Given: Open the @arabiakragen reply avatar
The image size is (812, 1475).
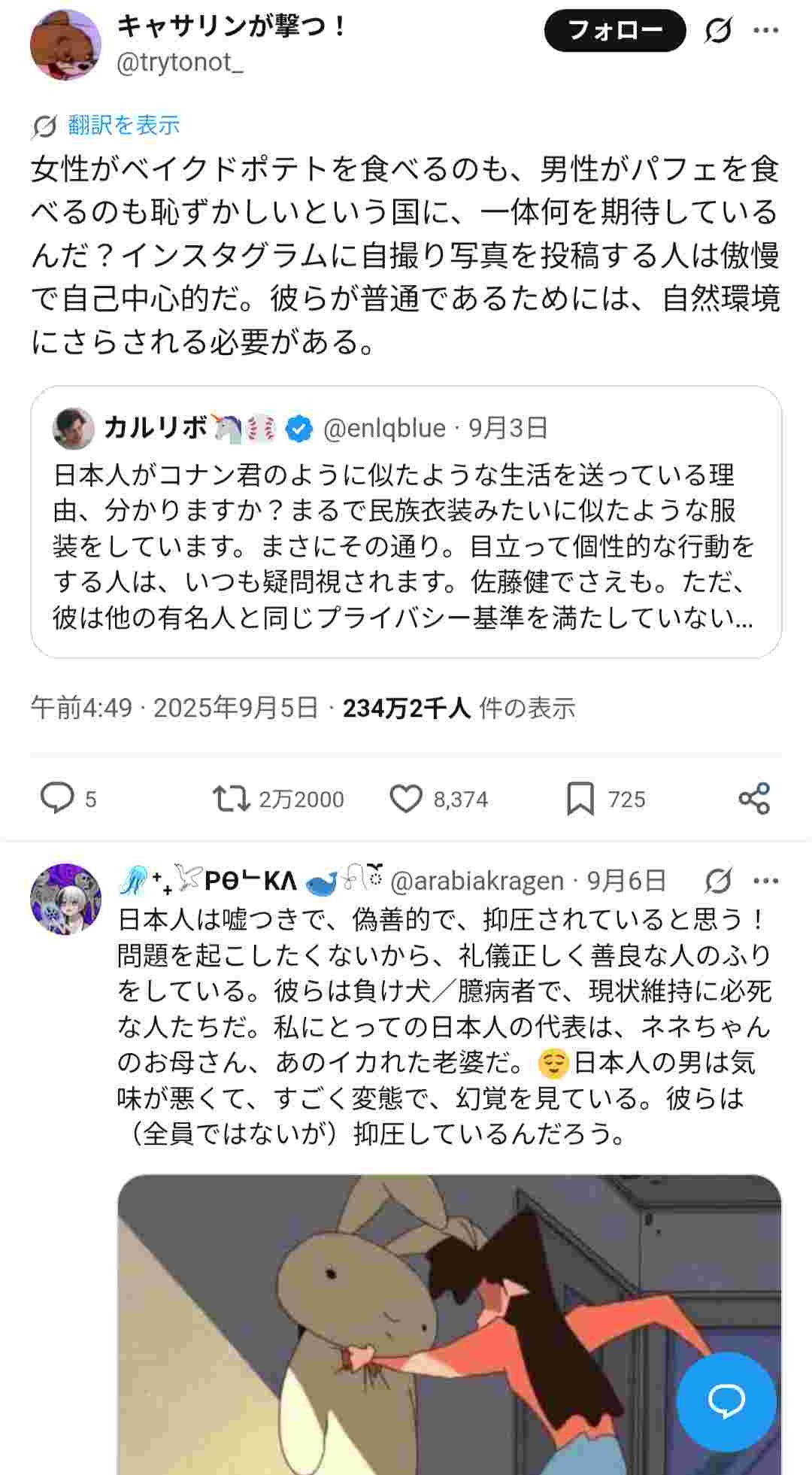Looking at the screenshot, I should [65, 899].
